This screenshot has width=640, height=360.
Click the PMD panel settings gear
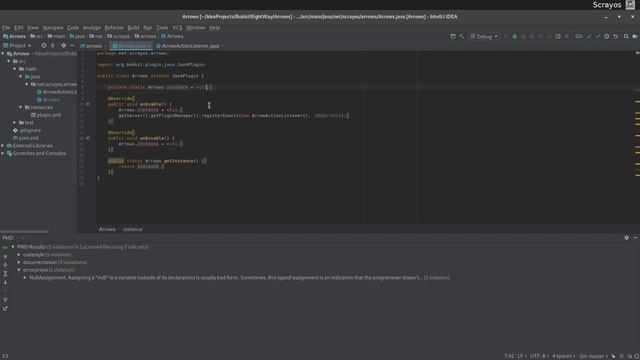627,238
